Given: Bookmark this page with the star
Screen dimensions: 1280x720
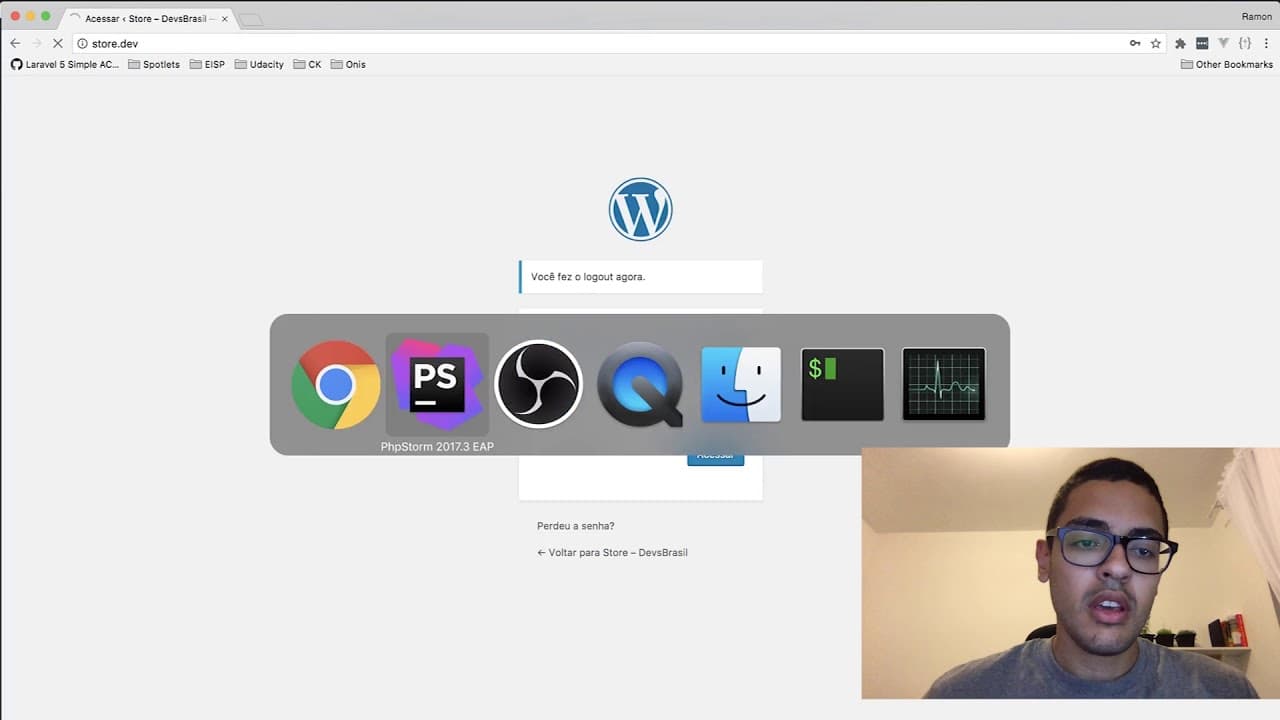Looking at the screenshot, I should coord(1156,43).
